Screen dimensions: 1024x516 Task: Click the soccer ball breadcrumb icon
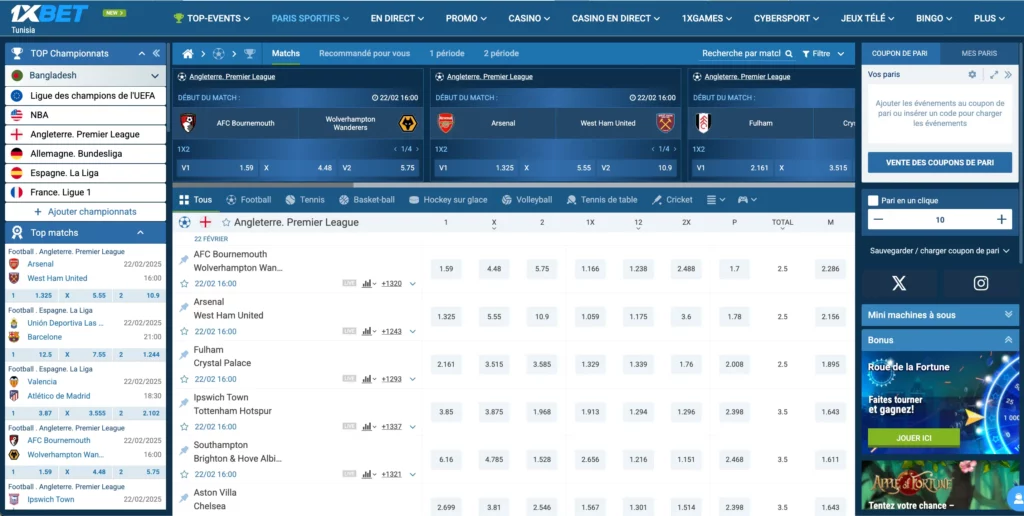[218, 54]
